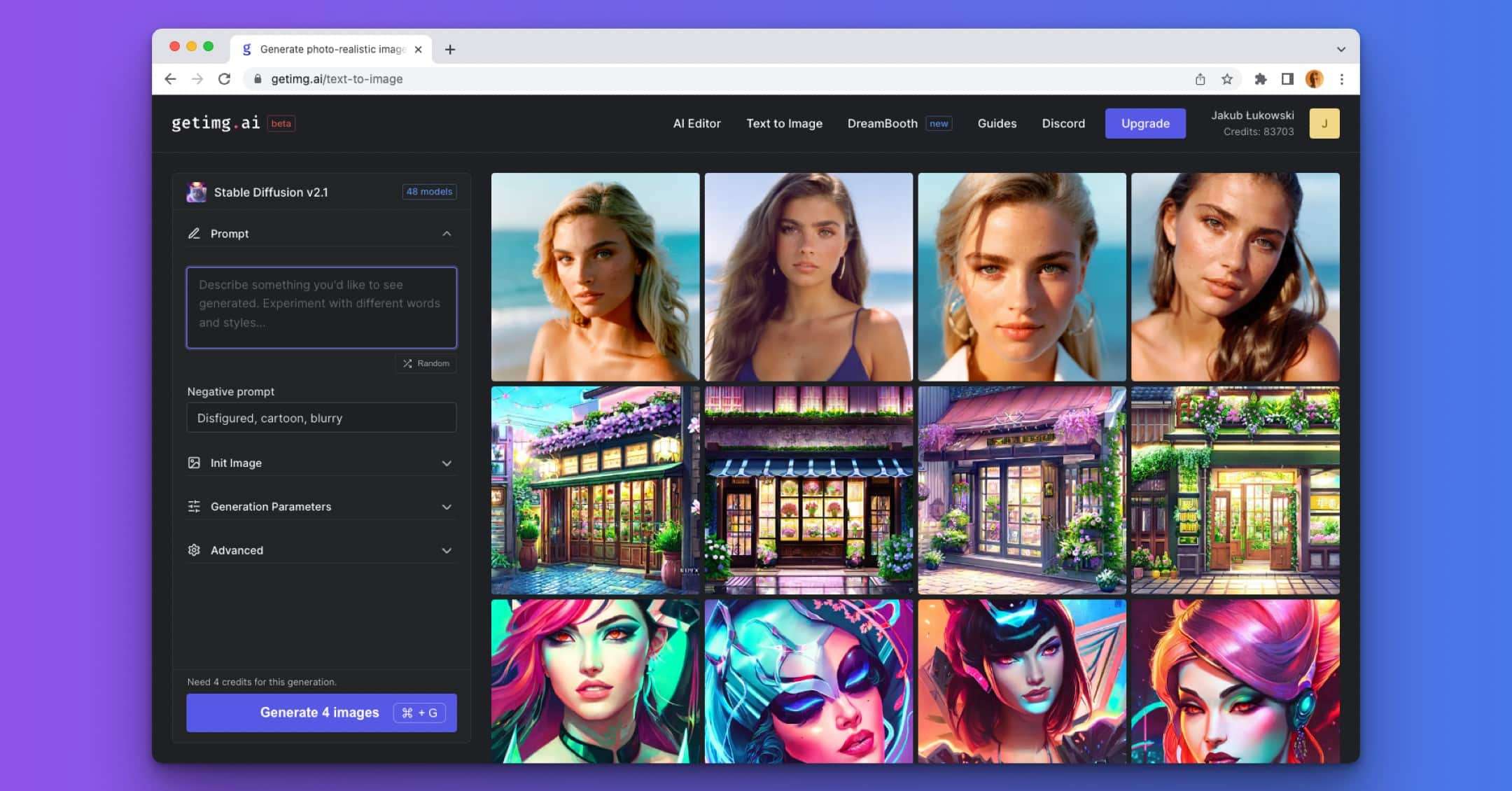Open AI Editor from navigation
1512x791 pixels.
[x=696, y=123]
